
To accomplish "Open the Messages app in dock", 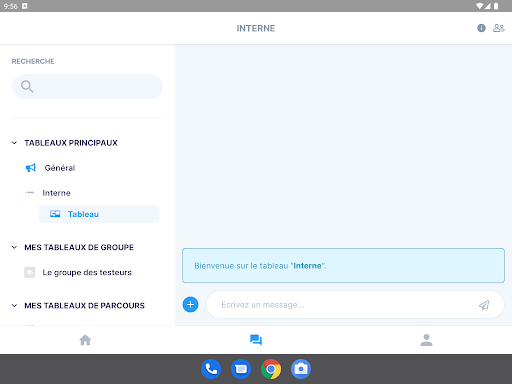I will click(241, 369).
